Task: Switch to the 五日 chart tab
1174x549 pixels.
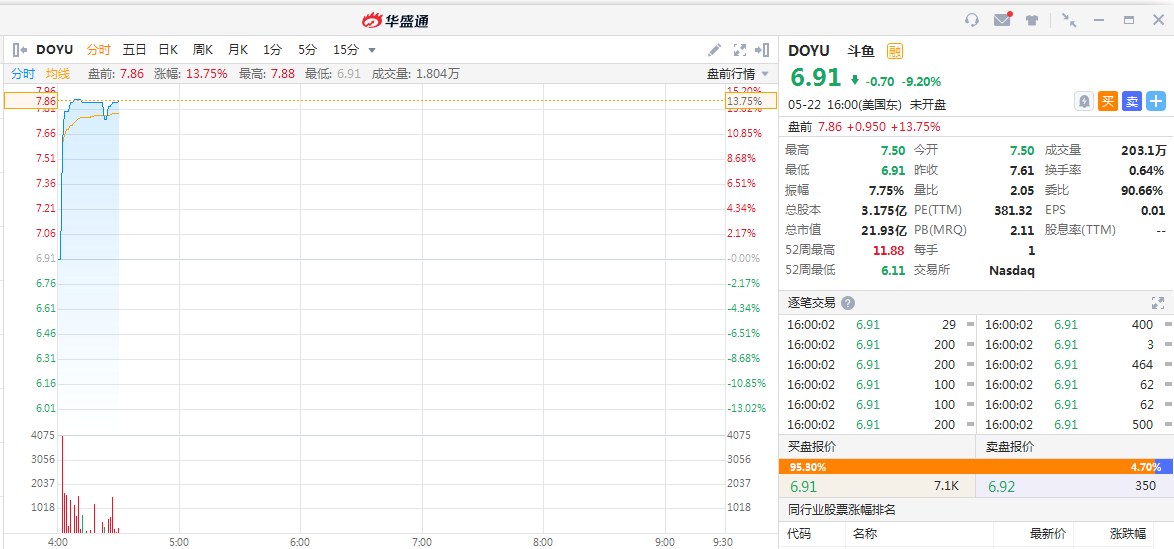Action: (x=134, y=50)
